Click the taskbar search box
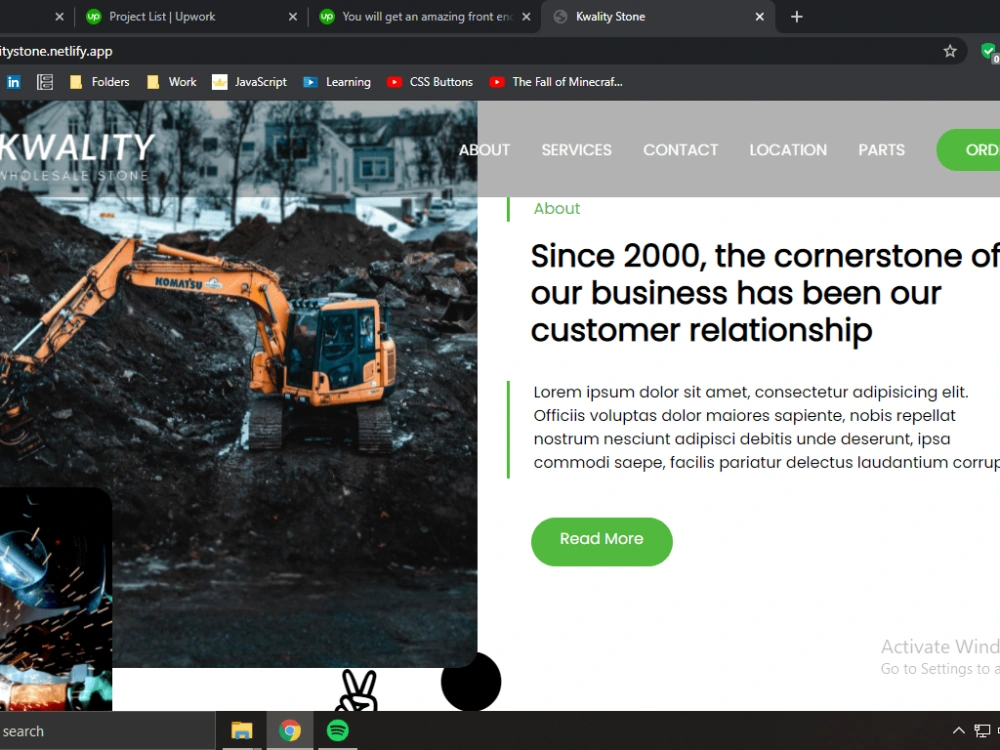1000x750 pixels. [107, 731]
